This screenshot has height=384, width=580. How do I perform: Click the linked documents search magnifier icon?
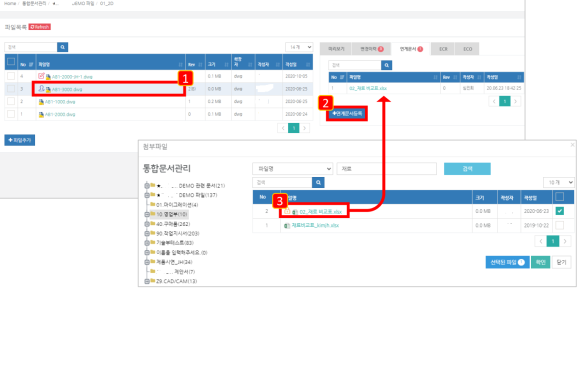(x=387, y=65)
